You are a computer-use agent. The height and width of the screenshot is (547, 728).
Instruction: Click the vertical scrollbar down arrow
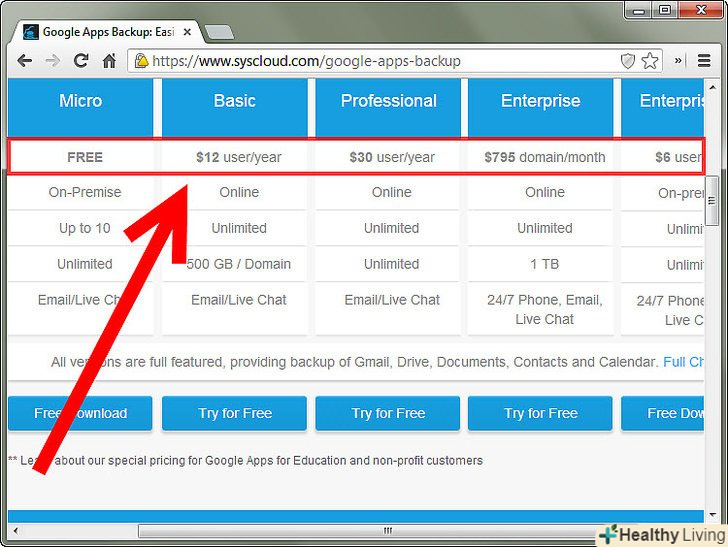(x=712, y=514)
